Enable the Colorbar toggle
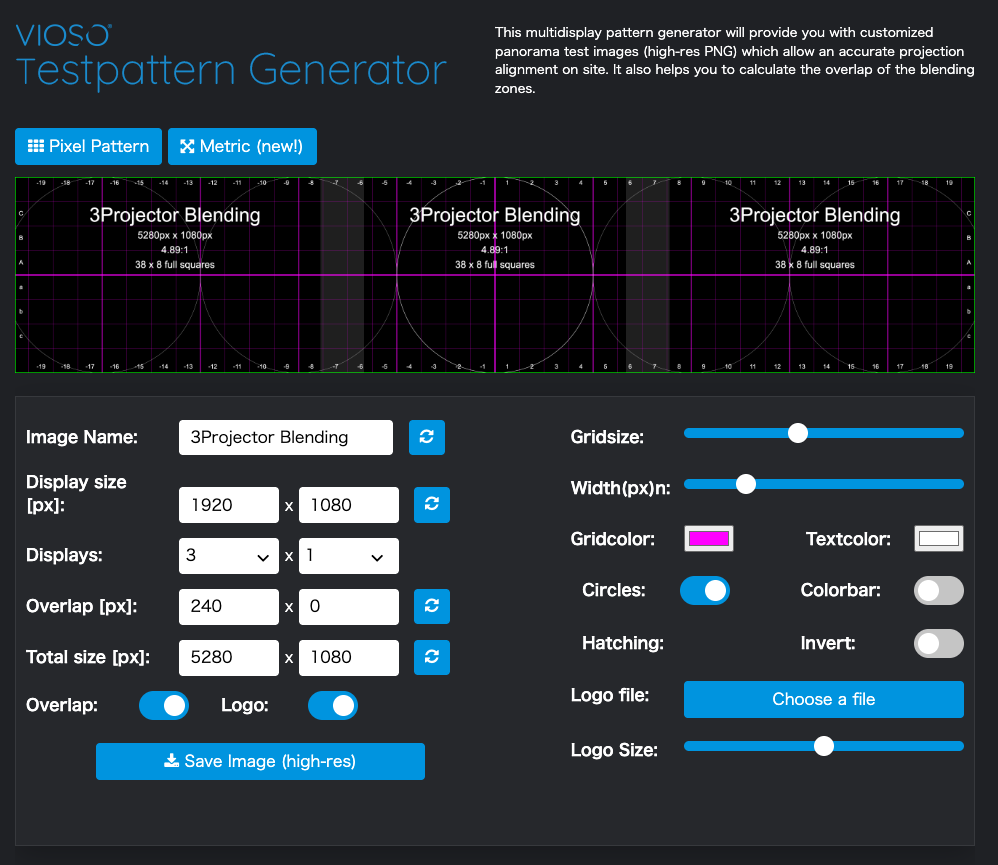This screenshot has width=998, height=865. tap(939, 590)
